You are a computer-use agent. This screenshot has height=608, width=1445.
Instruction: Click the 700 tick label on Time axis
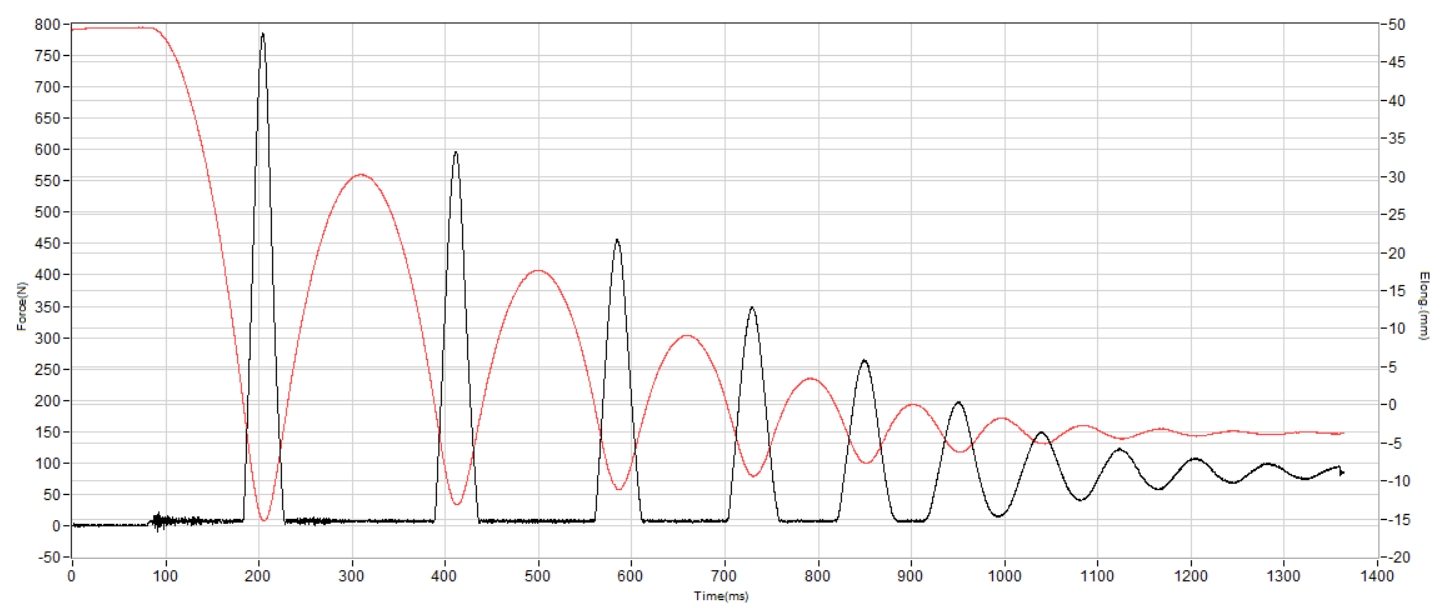(724, 576)
